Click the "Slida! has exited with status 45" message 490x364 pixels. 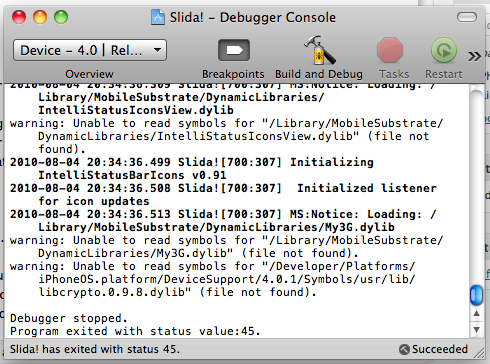click(95, 349)
